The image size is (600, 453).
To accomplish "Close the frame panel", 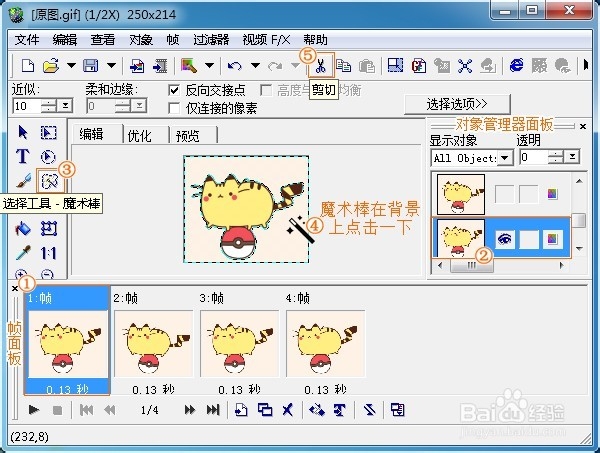I will click(x=15, y=288).
